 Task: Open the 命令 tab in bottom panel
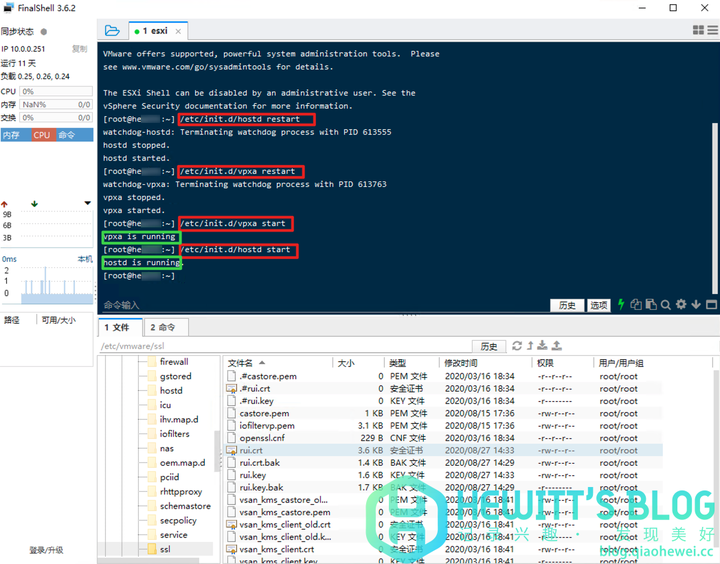click(163, 327)
